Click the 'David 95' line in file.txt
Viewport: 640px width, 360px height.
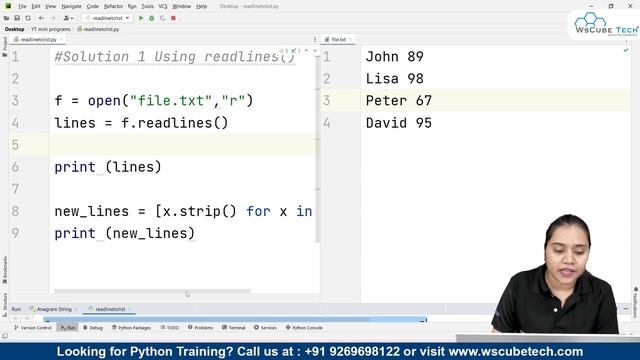pos(398,123)
